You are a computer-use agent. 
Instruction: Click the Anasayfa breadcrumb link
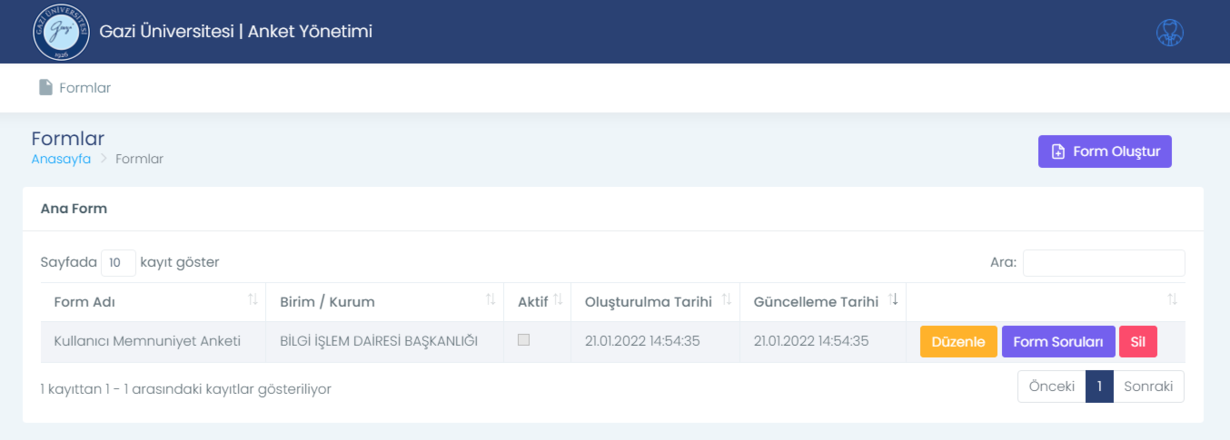click(x=61, y=159)
